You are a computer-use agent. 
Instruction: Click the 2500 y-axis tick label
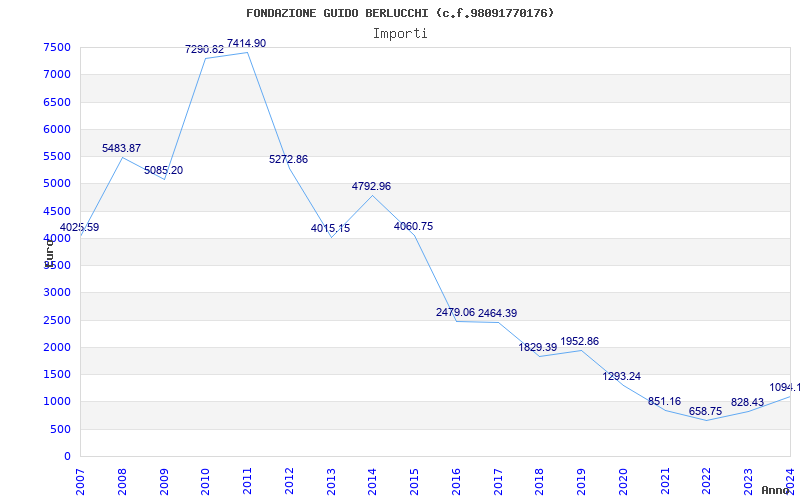(x=57, y=320)
